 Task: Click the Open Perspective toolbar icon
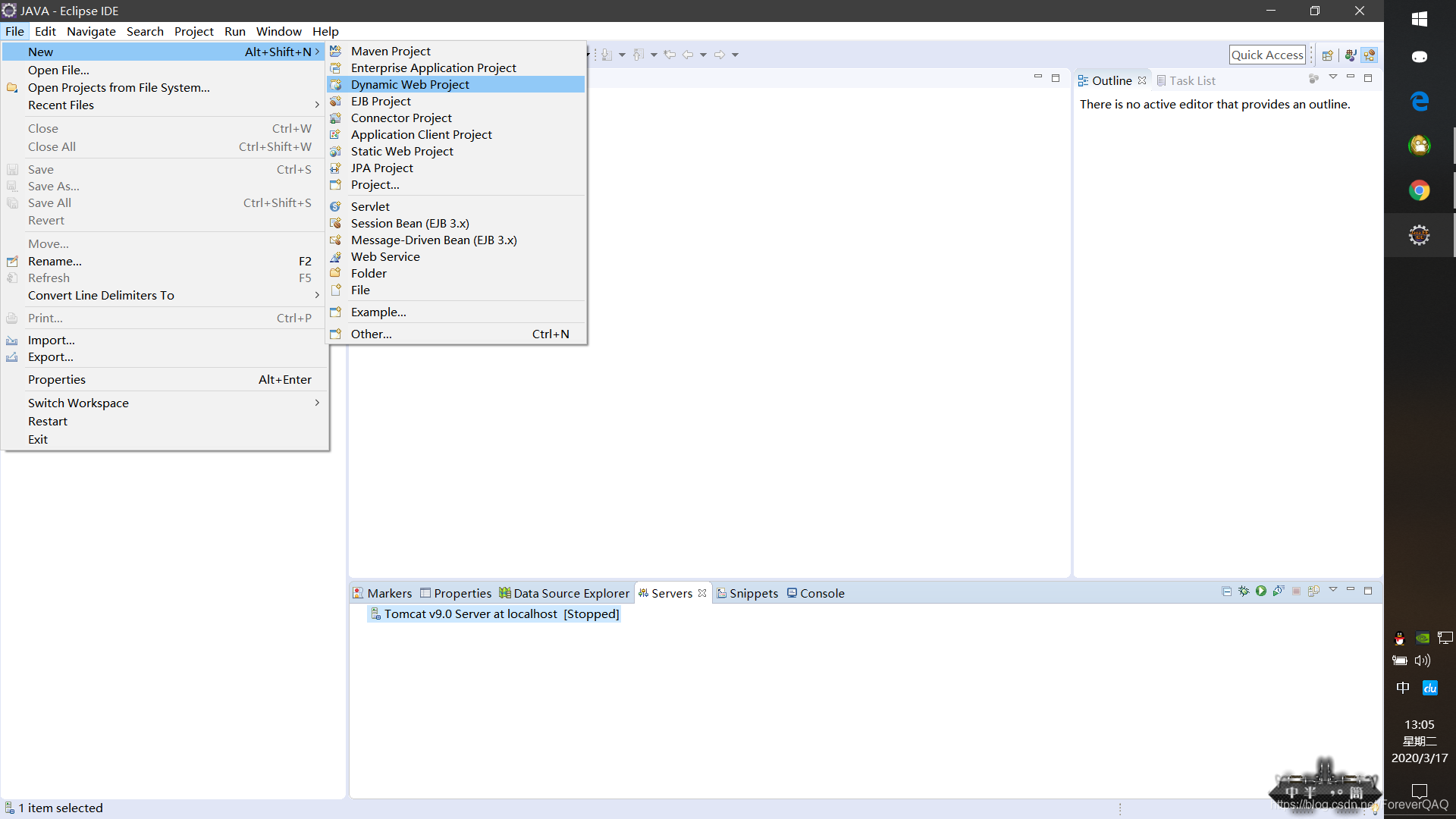click(x=1327, y=55)
